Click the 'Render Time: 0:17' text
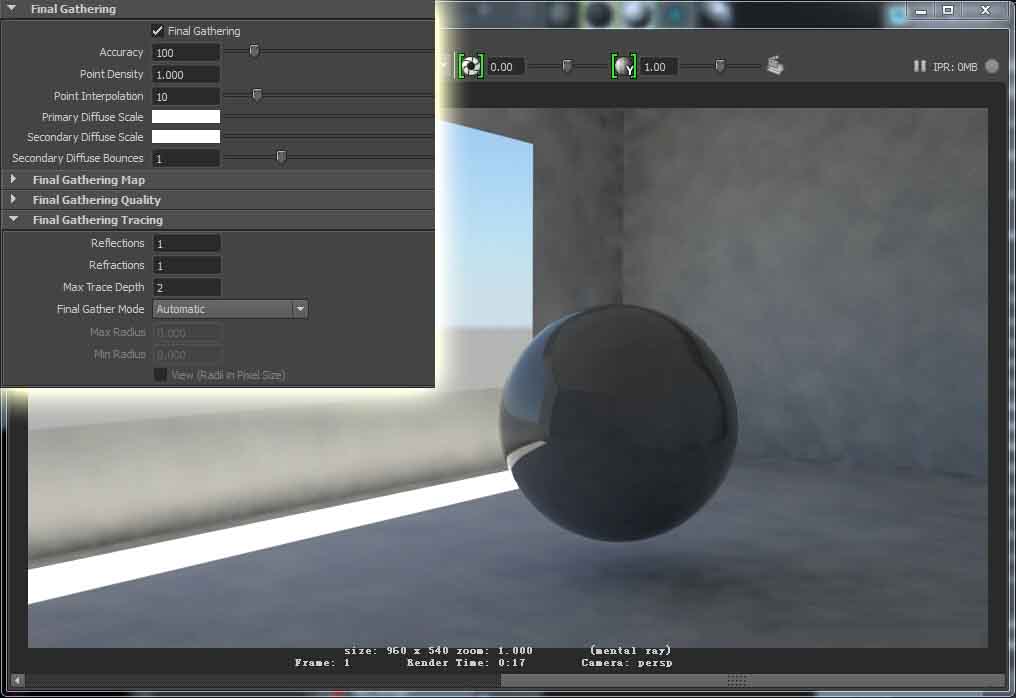 466,662
